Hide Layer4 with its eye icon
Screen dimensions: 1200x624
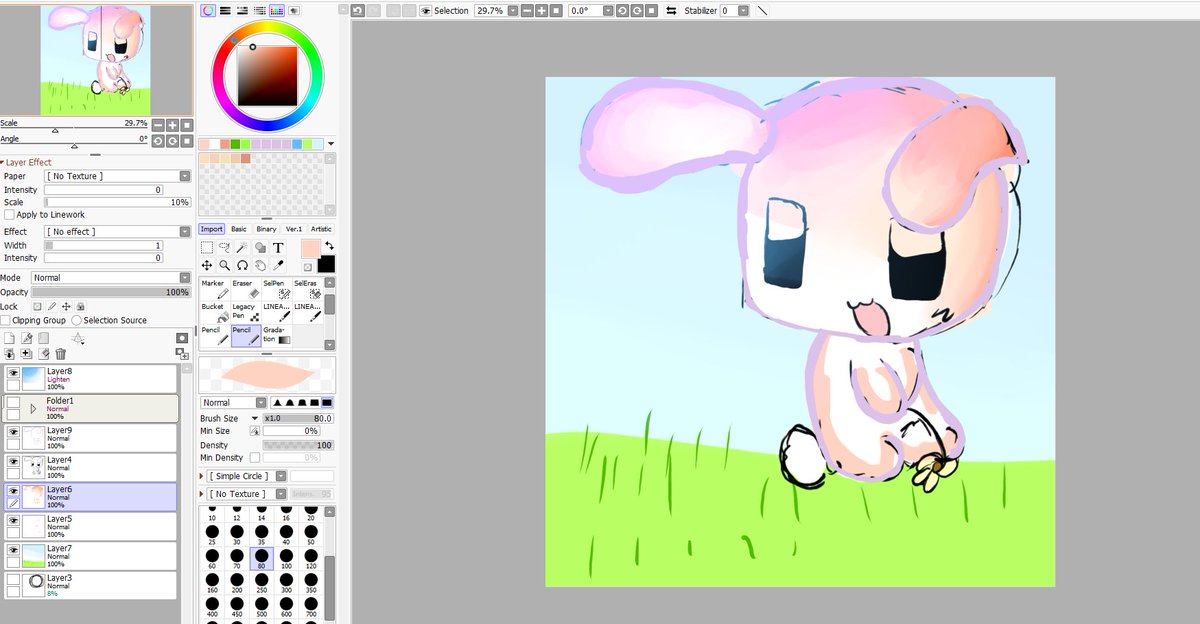tap(13, 462)
